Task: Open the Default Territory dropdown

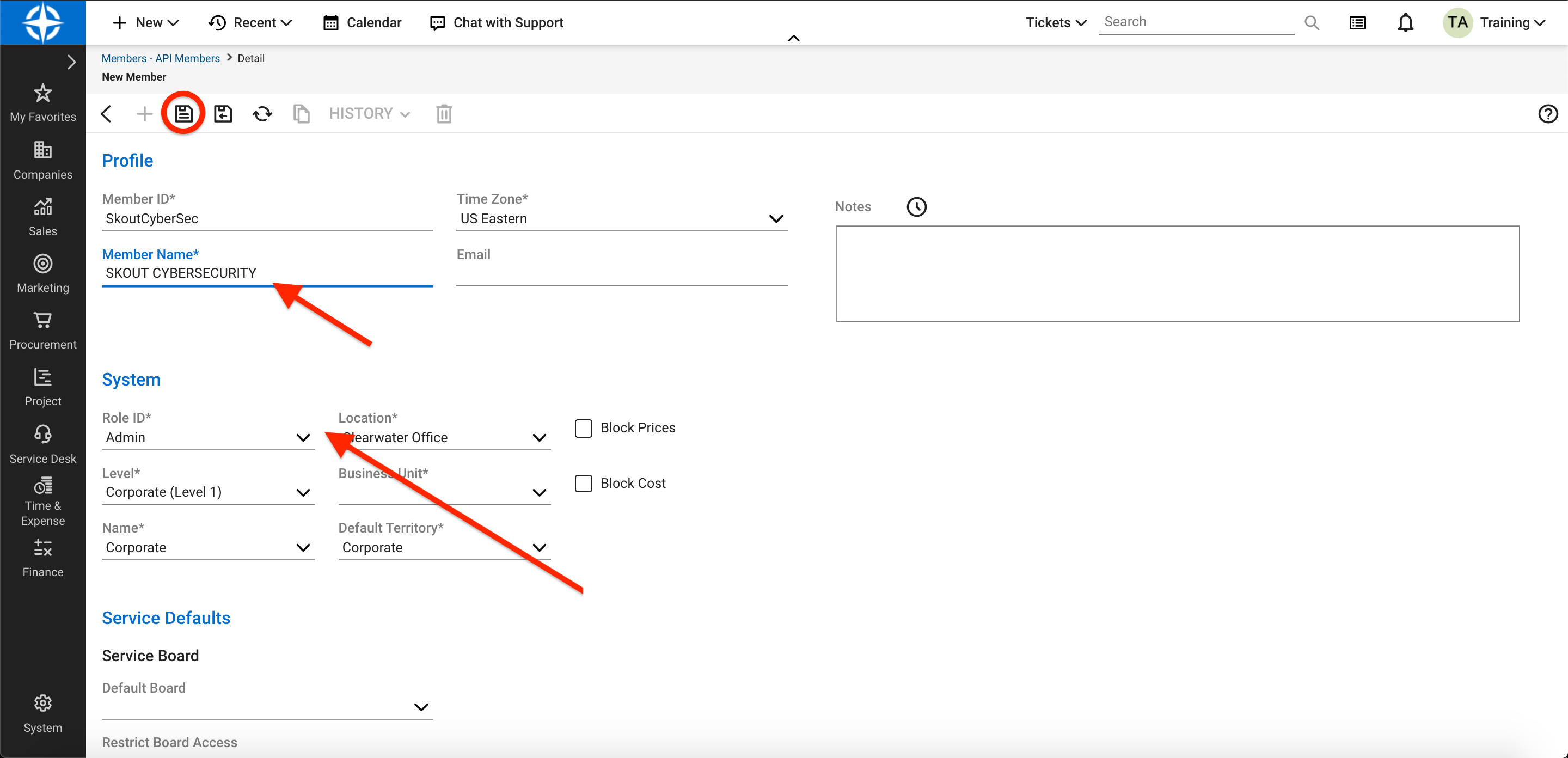Action: tap(444, 547)
